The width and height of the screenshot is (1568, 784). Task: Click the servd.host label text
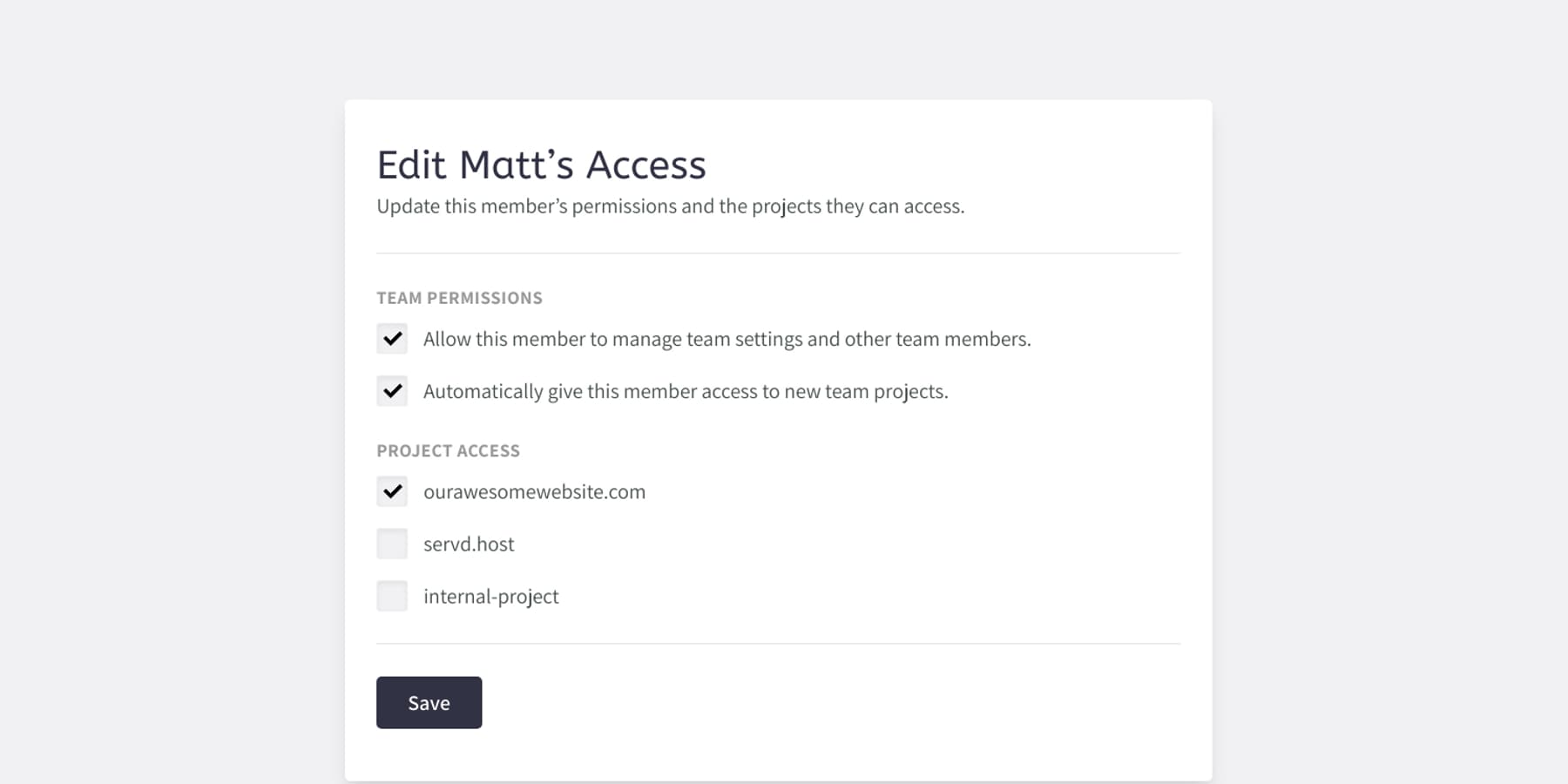(469, 544)
